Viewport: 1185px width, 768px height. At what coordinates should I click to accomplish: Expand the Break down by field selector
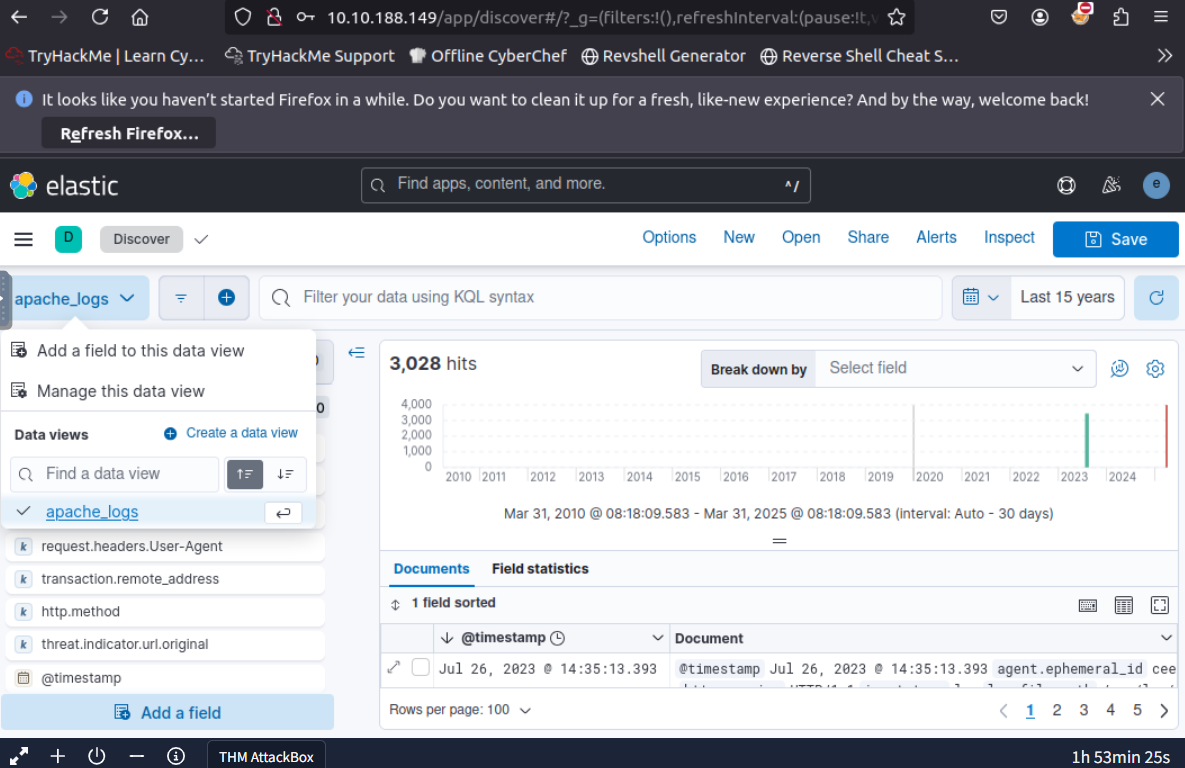(955, 369)
